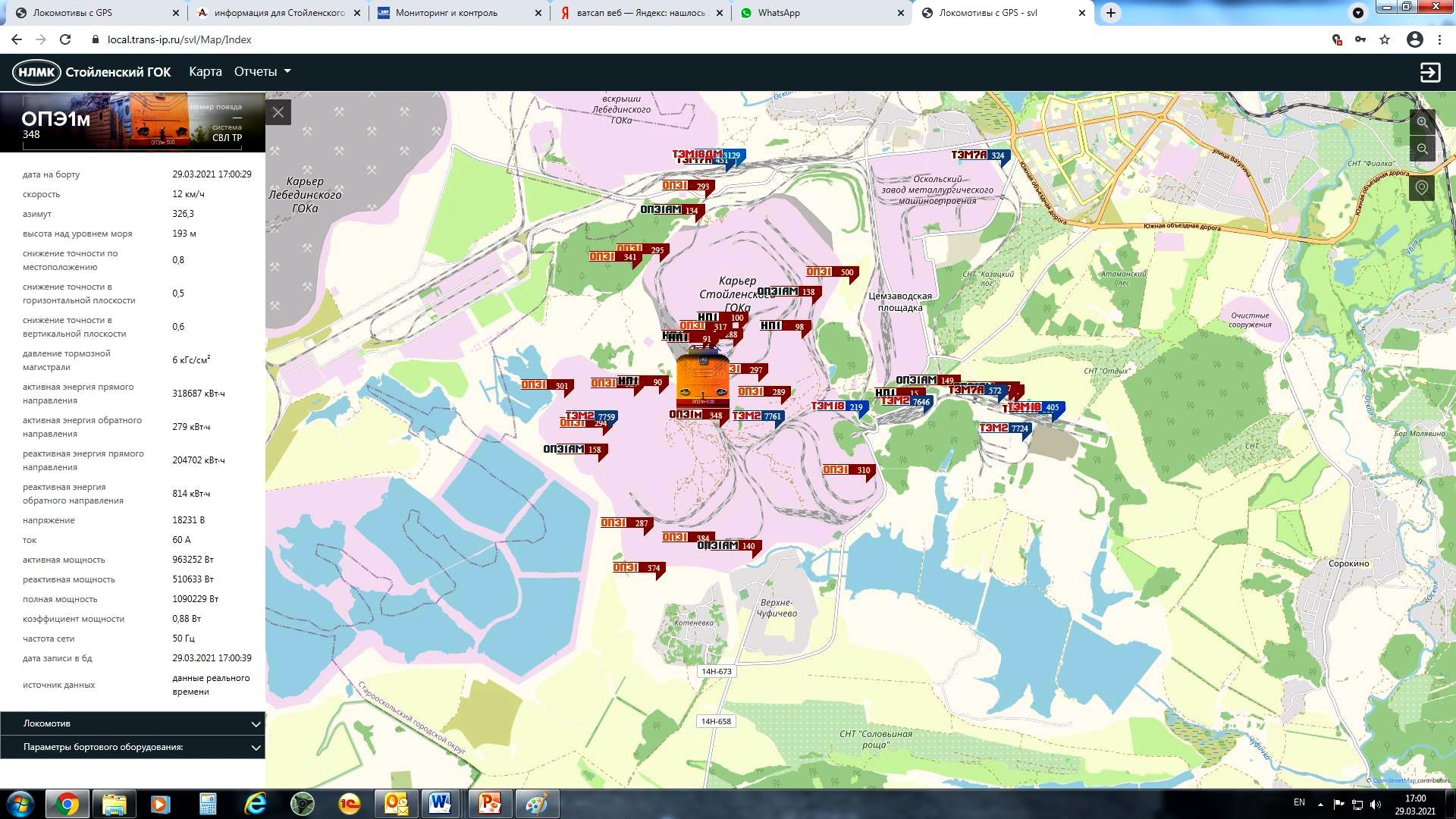This screenshot has width=1456, height=819.
Task: Select the ОПЭ1АМ 158 locomotive marker
Action: point(573,450)
